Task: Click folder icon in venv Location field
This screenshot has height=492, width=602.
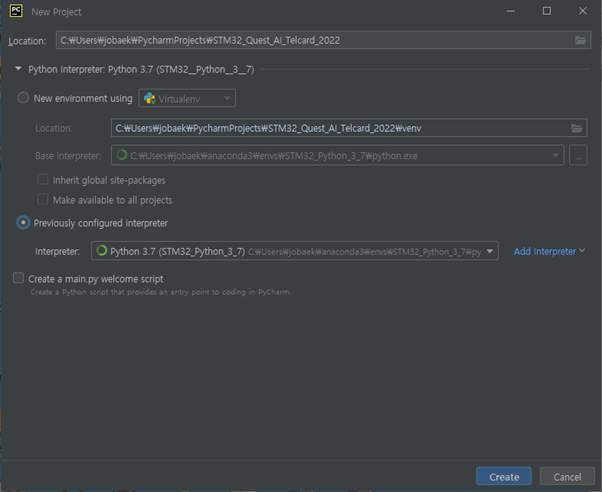Action: tap(576, 128)
